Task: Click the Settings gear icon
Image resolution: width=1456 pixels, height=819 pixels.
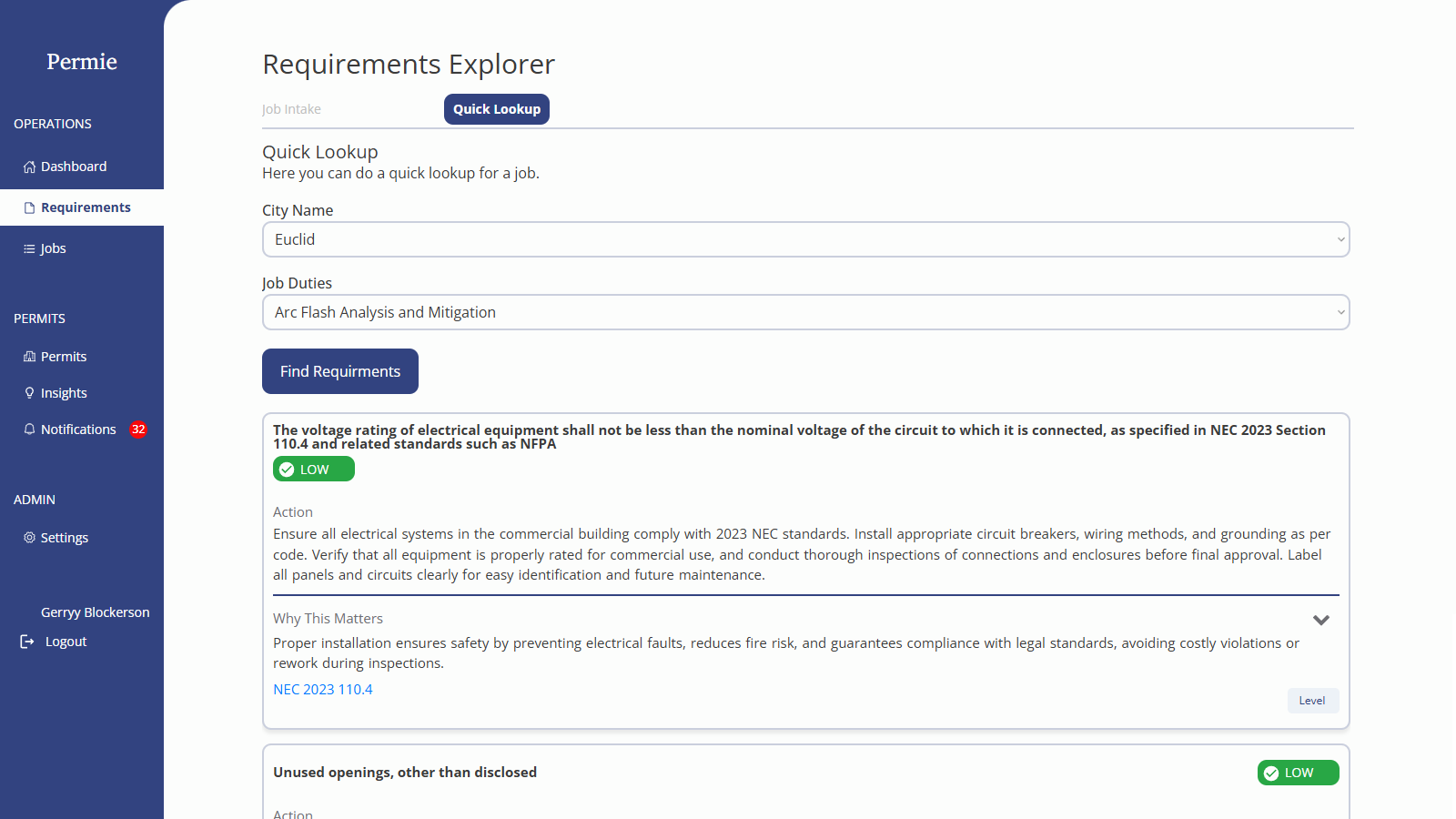Action: [29, 538]
